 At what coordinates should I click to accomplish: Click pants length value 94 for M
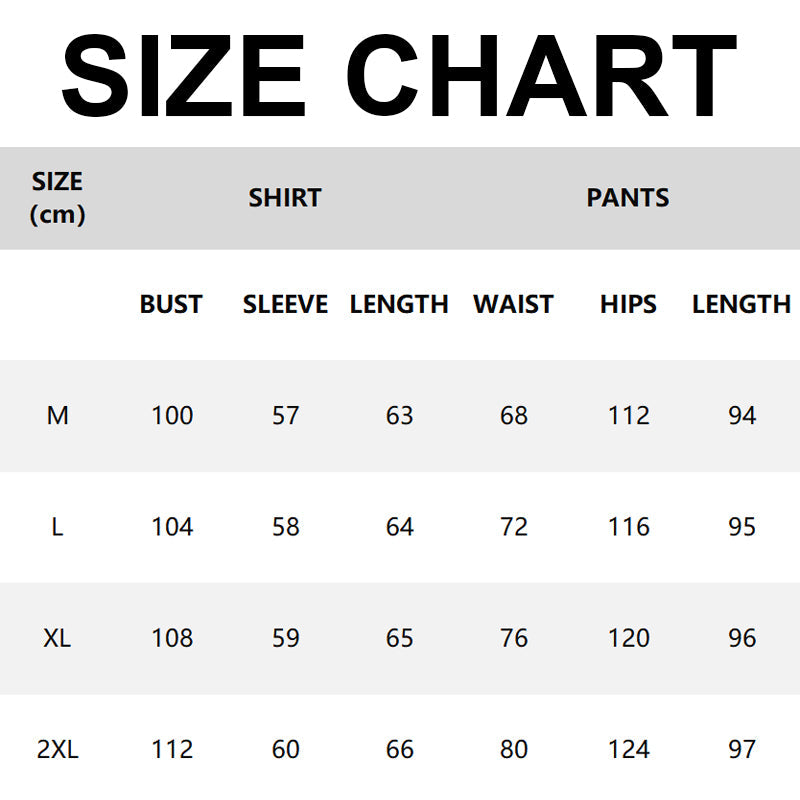point(742,415)
